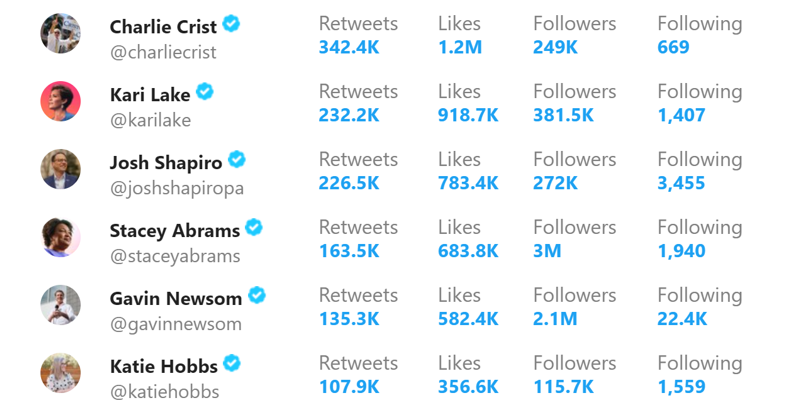Click Gavin Newsom's 22.4K following count
Screen dimensions: 785x400
(682, 319)
